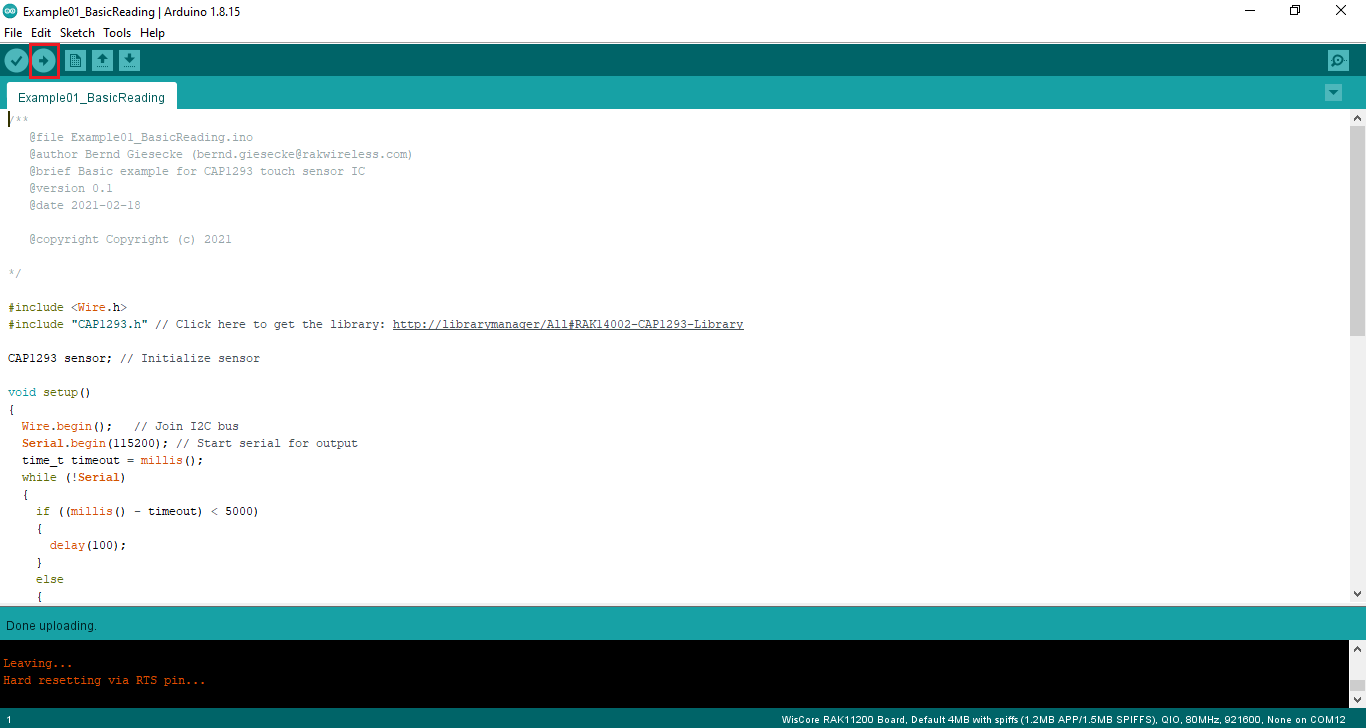The width and height of the screenshot is (1366, 728).
Task: Follow the librarymanager RAK14002-CAP1293-Library link
Action: tap(568, 324)
